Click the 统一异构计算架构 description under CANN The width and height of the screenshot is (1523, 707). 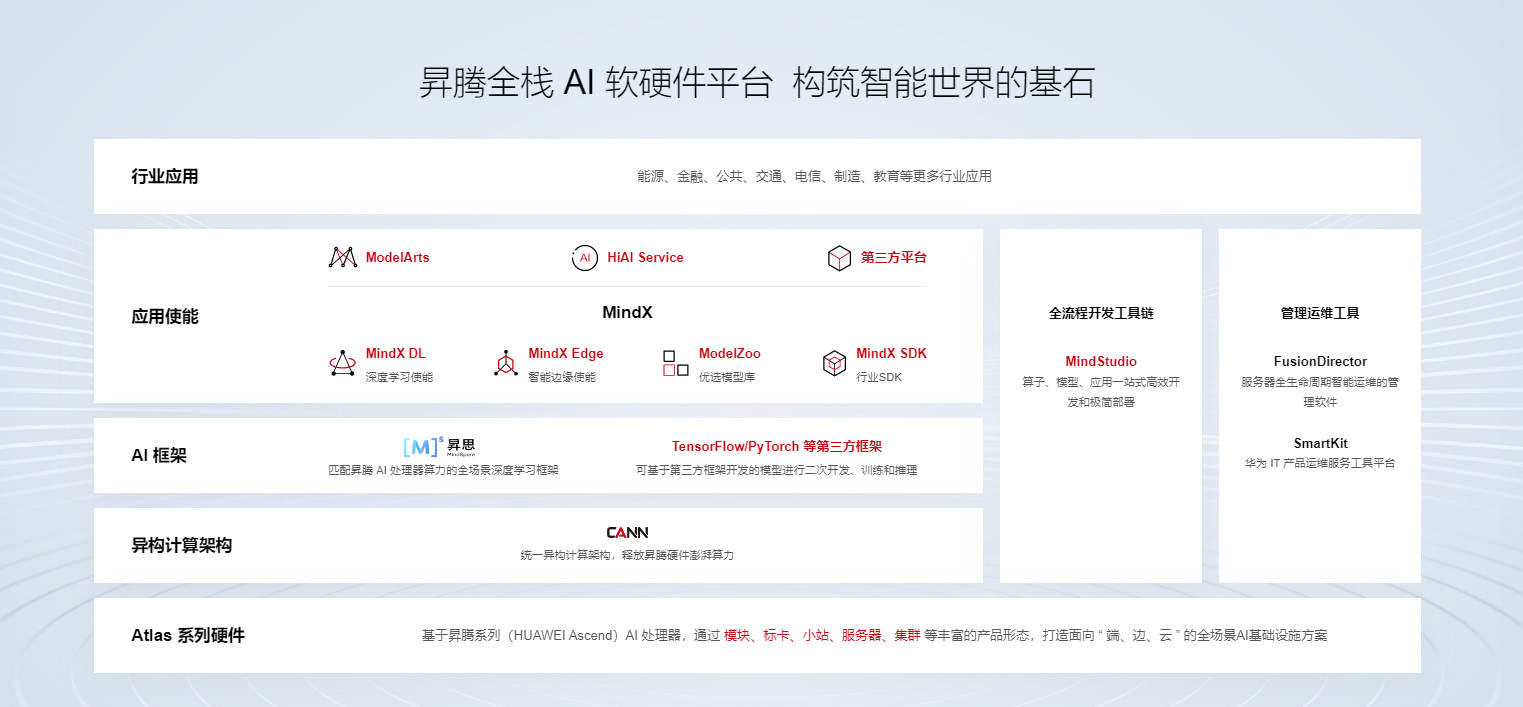[x=627, y=555]
